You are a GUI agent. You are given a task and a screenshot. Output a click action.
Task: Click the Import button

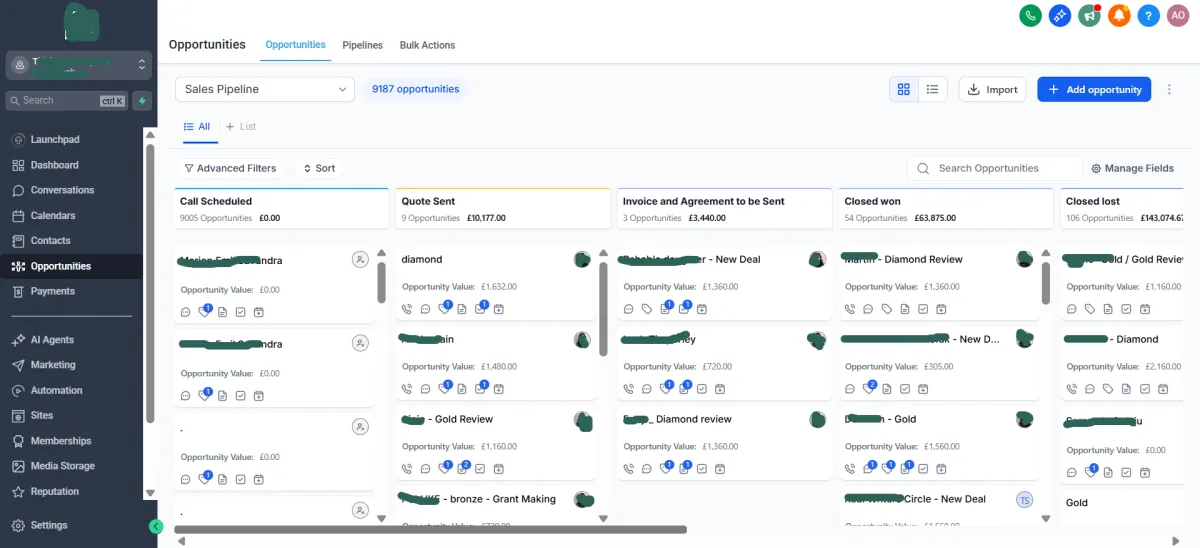tap(993, 89)
